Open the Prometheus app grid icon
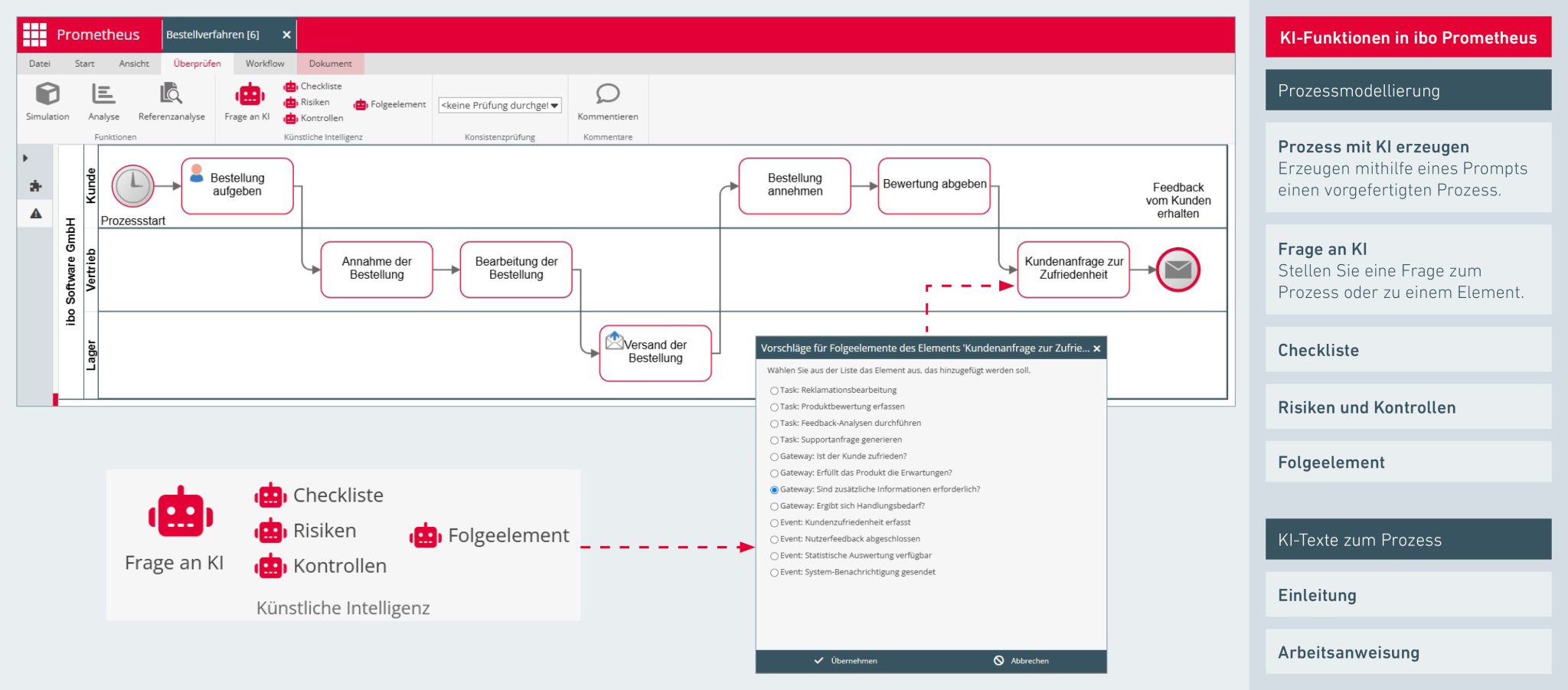 pyautogui.click(x=34, y=34)
